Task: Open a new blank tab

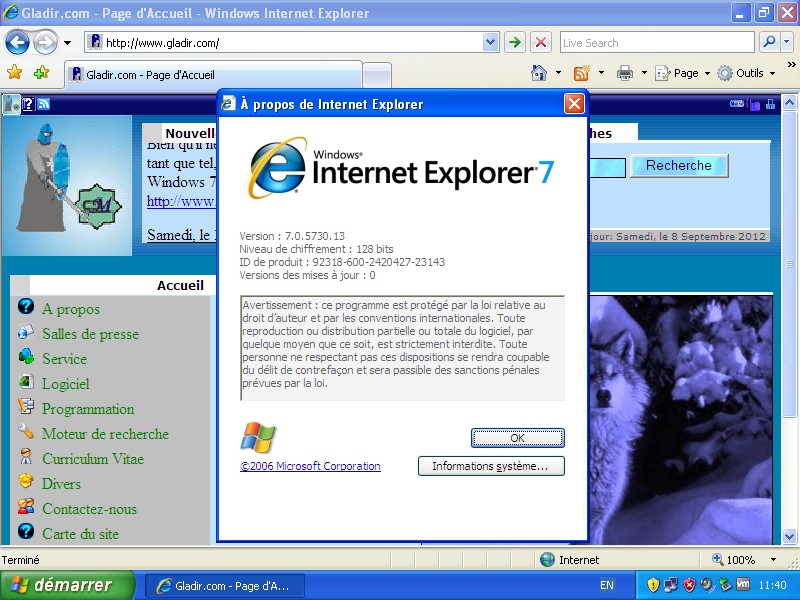Action: click(377, 76)
